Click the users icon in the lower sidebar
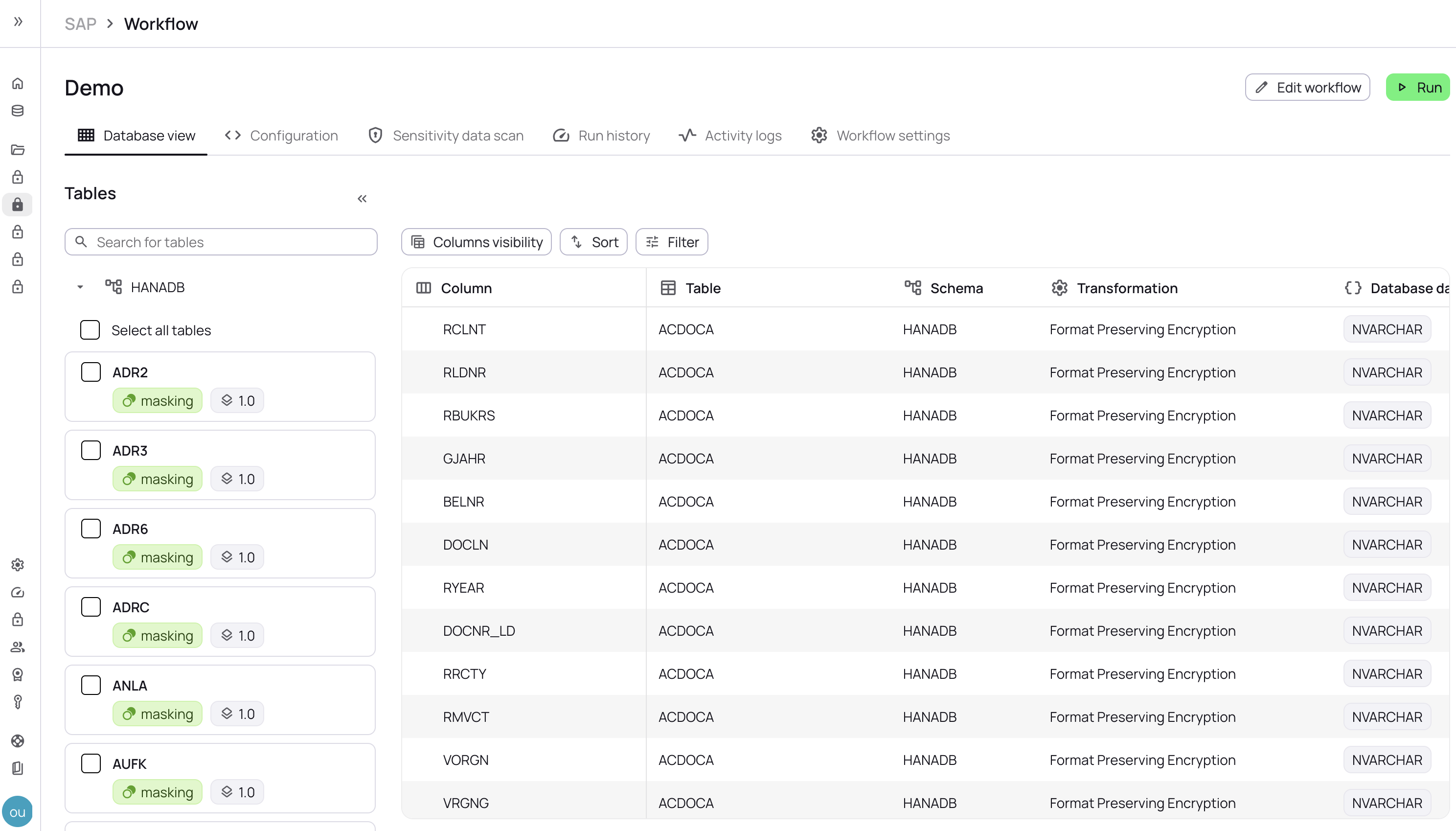The height and width of the screenshot is (831, 1456). 18,646
